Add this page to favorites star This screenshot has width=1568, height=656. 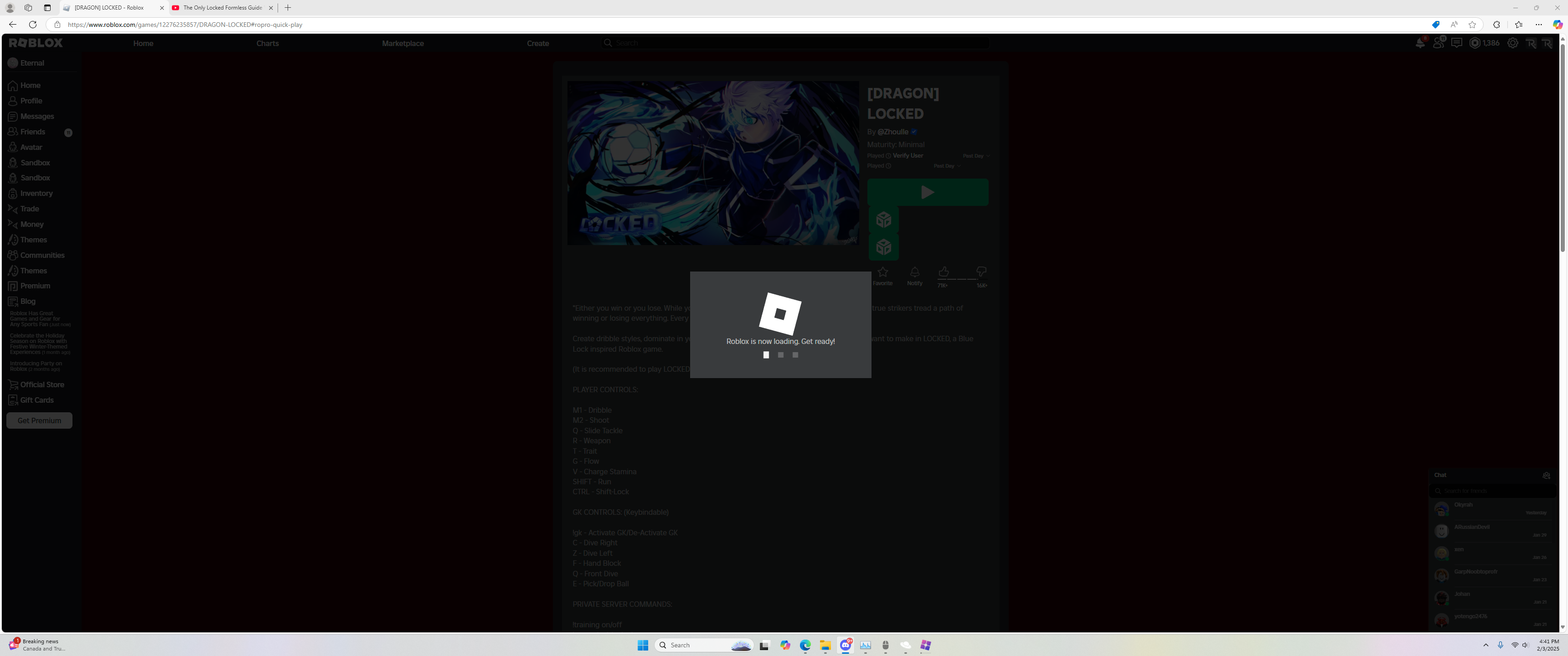1472,24
